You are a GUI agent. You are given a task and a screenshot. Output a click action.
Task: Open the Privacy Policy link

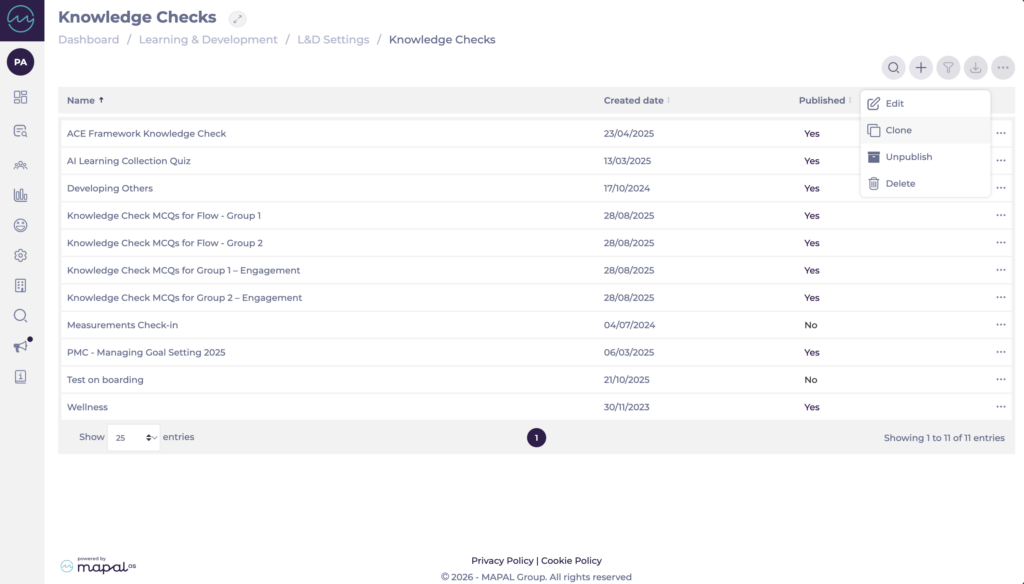pos(503,561)
